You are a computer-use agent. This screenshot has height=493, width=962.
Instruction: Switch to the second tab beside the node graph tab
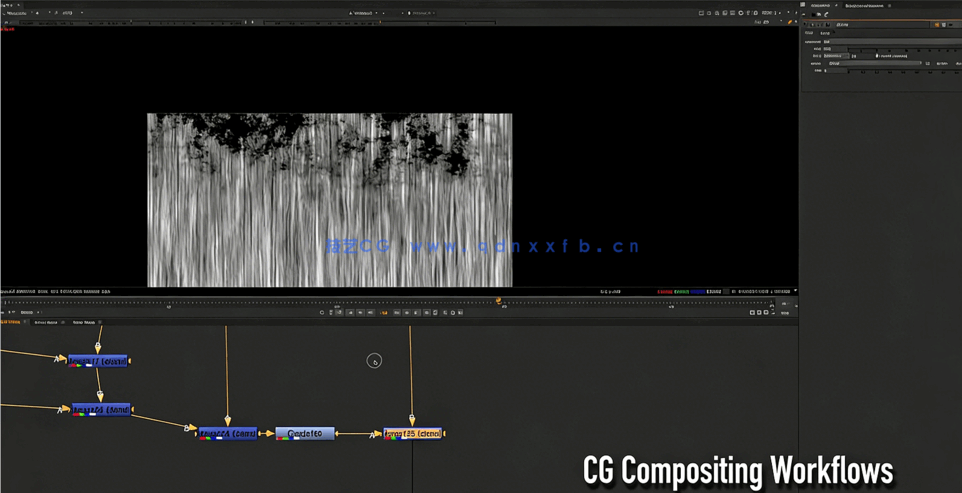[x=46, y=322]
